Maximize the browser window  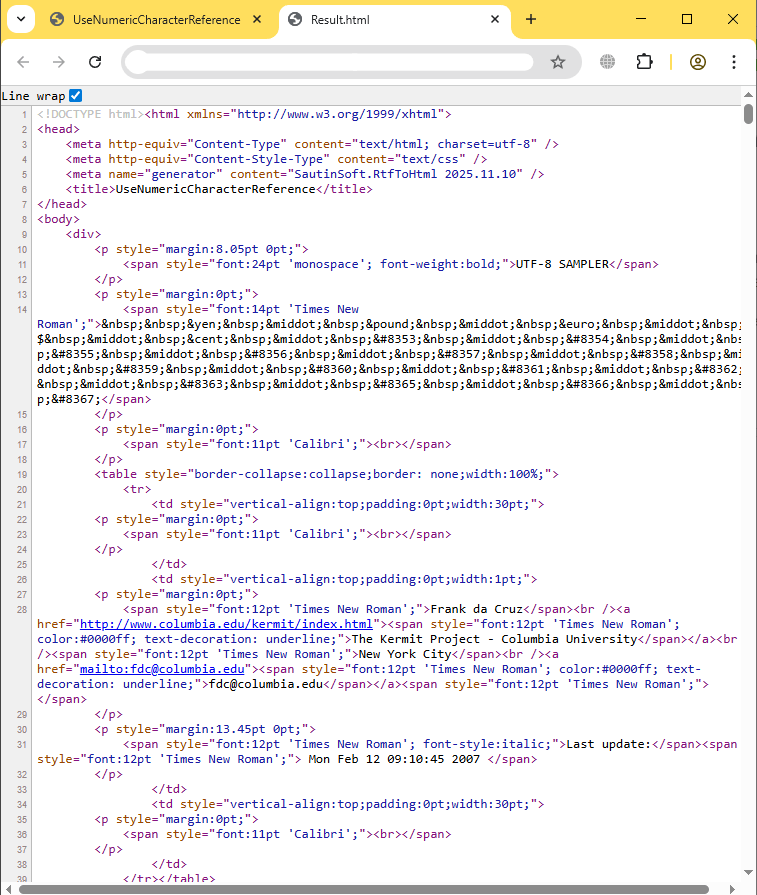pyautogui.click(x=687, y=19)
